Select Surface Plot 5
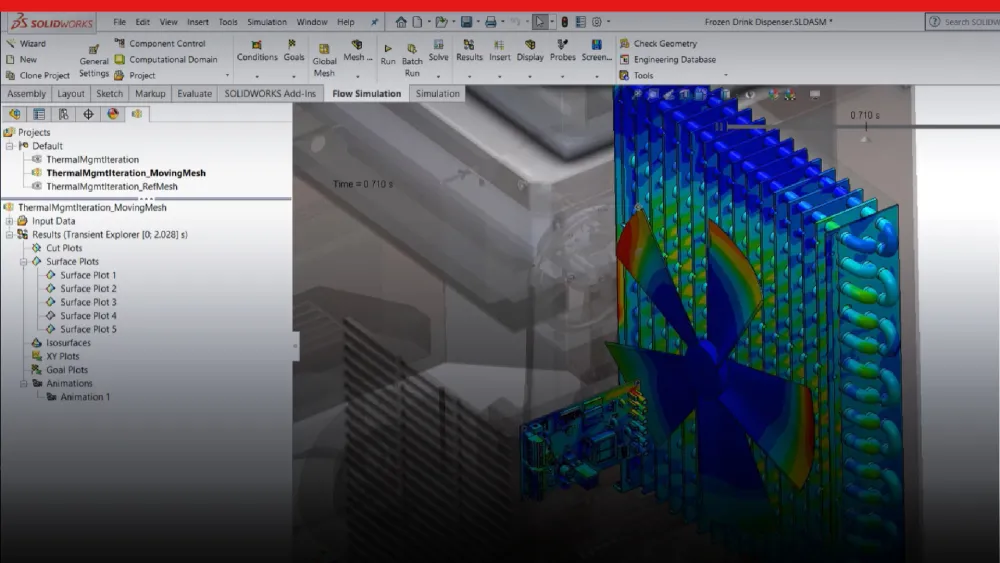Screen dimensions: 1000x563 click(x=88, y=330)
